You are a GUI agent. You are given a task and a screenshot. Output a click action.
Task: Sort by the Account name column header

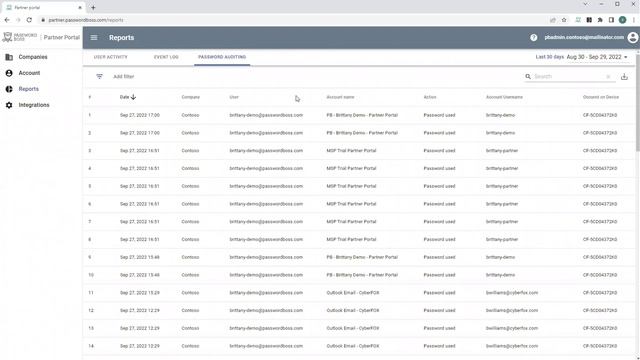point(340,97)
